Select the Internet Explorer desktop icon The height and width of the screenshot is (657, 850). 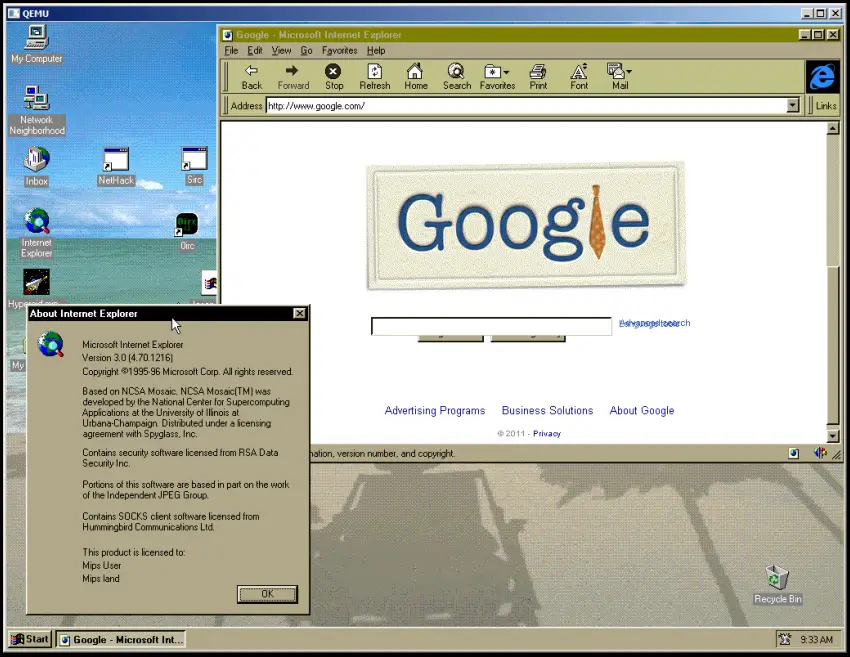tap(36, 233)
